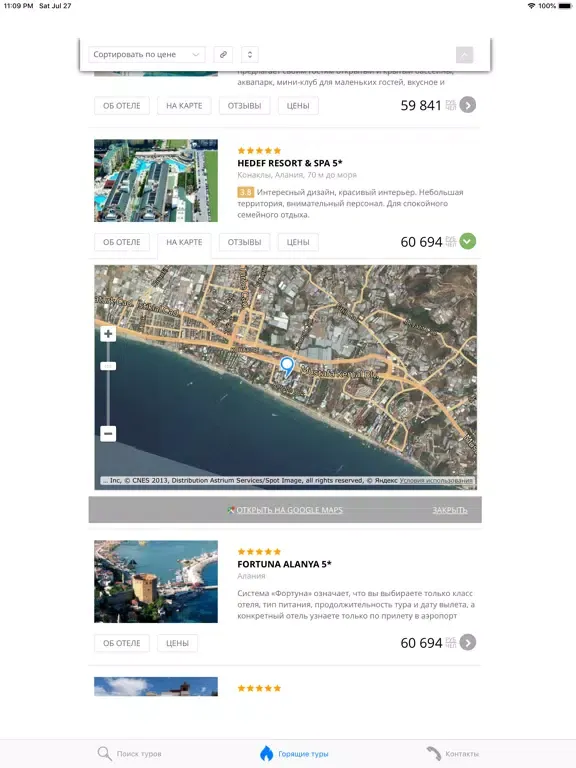Open the sort by price dropdown

(x=146, y=54)
